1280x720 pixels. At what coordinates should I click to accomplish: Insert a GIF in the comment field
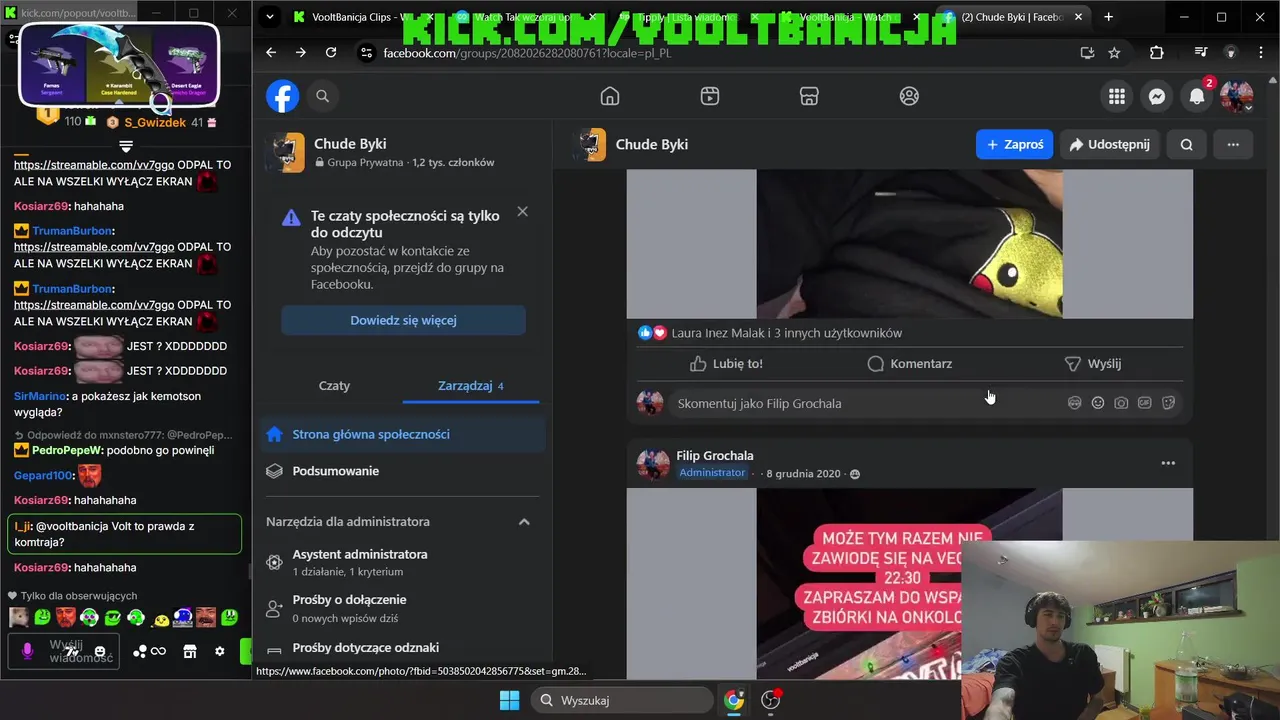pyautogui.click(x=1145, y=403)
